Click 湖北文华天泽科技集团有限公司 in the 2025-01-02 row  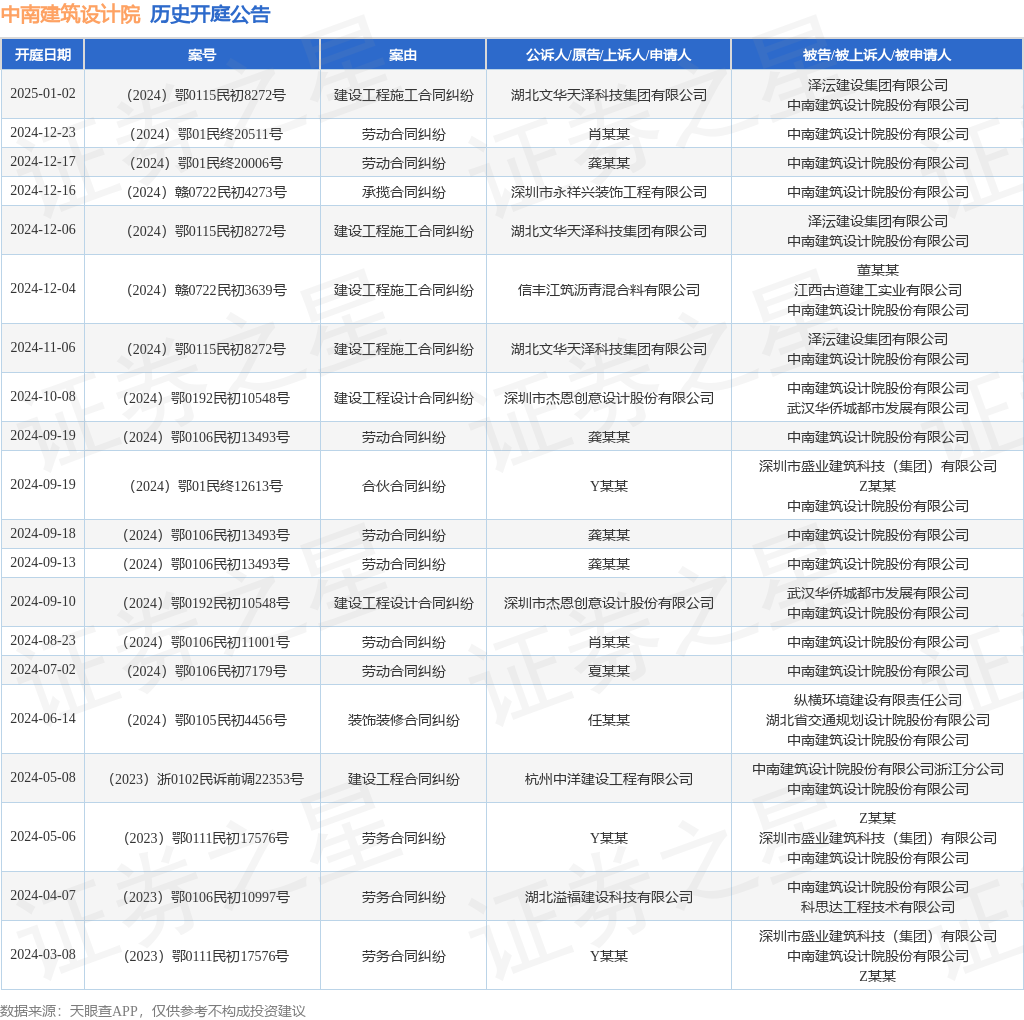pyautogui.click(x=609, y=95)
